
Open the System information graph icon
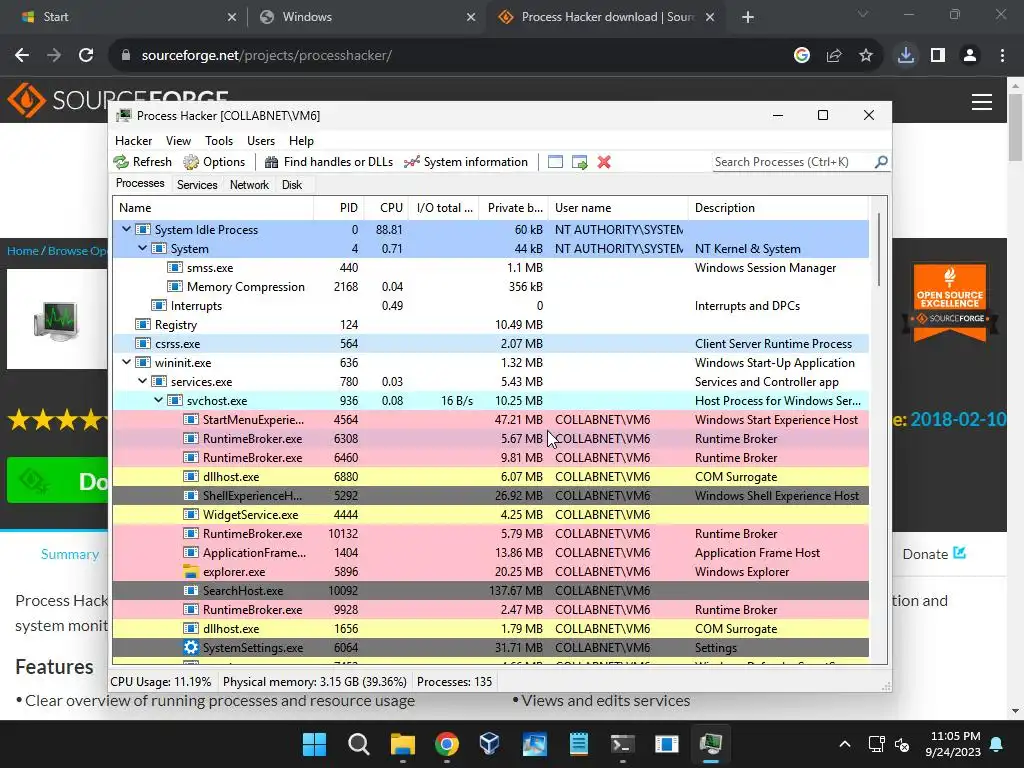[411, 162]
